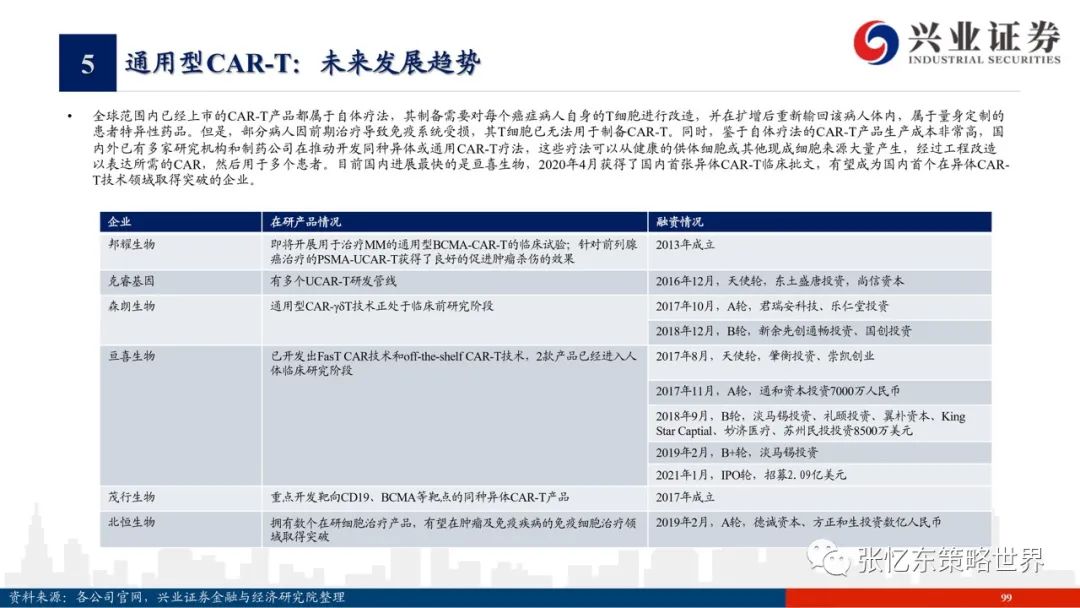Select the 茂行生物 company cell
Image resolution: width=1080 pixels, height=608 pixels.
pyautogui.click(x=180, y=497)
